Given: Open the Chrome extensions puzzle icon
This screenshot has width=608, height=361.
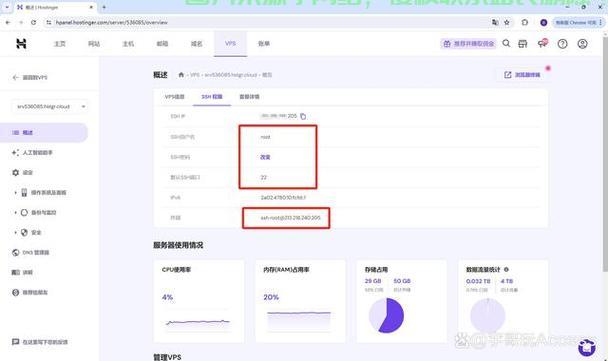Looking at the screenshot, I should click(x=525, y=22).
